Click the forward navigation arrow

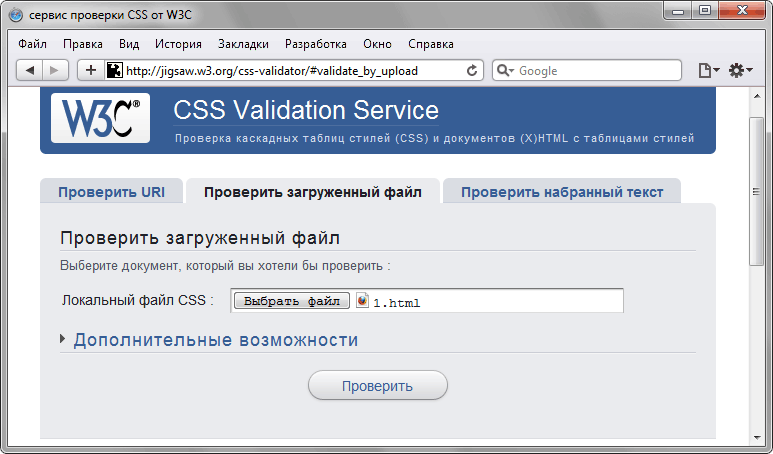click(x=55, y=70)
